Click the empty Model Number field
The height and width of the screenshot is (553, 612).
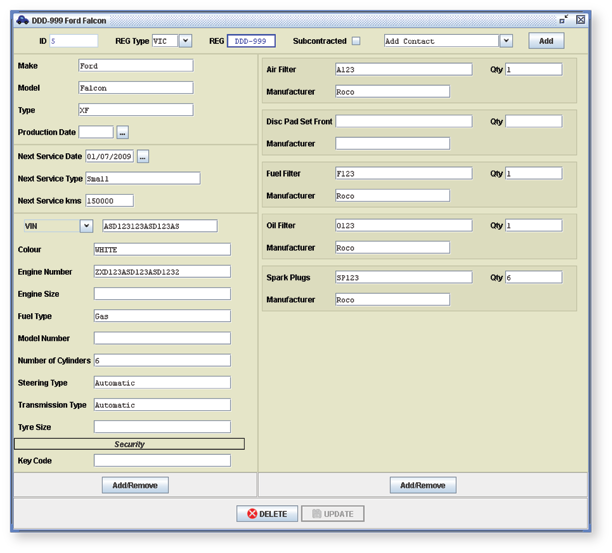(162, 338)
